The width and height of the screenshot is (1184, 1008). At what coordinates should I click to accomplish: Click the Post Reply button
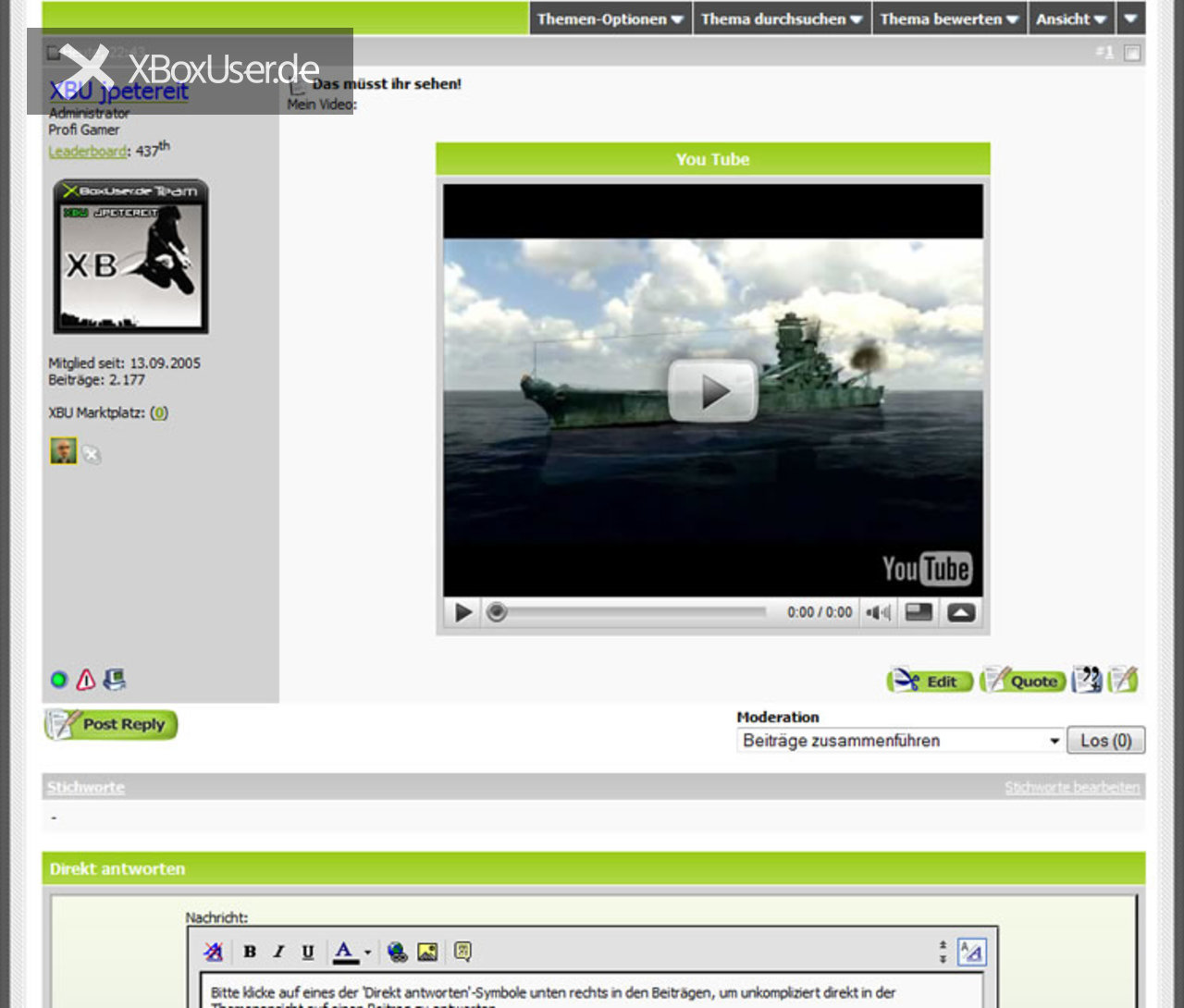(111, 724)
